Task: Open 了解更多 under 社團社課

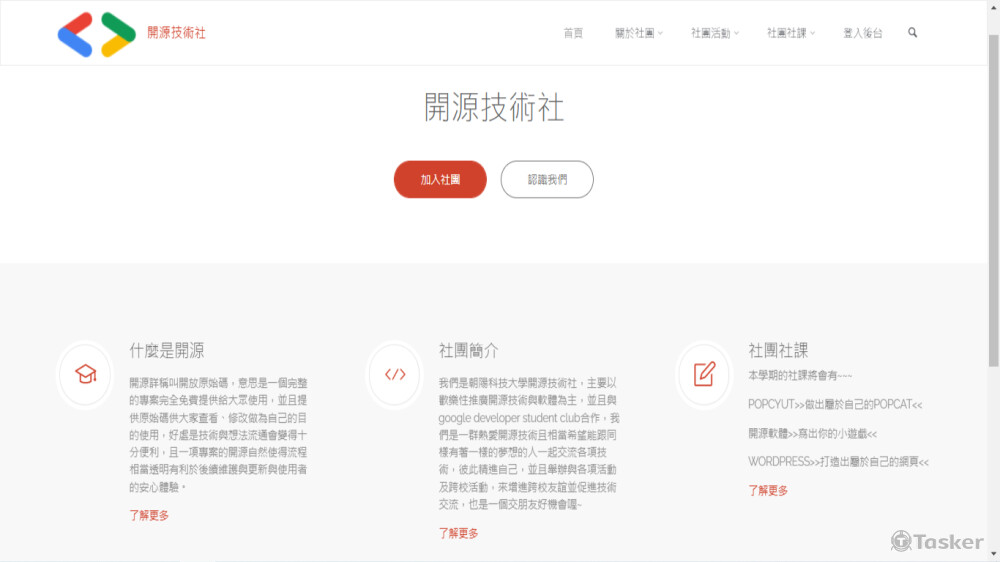Action: [768, 490]
